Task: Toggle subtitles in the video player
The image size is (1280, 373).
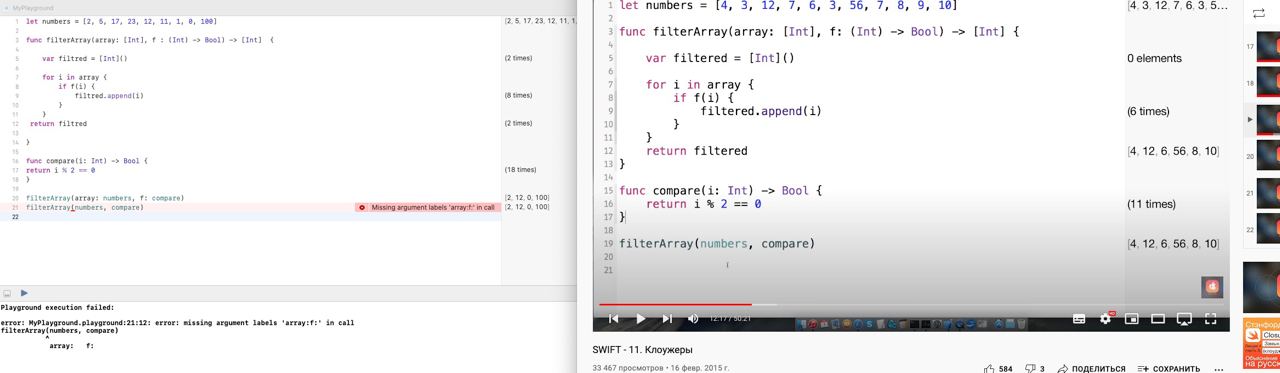Action: click(x=1079, y=319)
